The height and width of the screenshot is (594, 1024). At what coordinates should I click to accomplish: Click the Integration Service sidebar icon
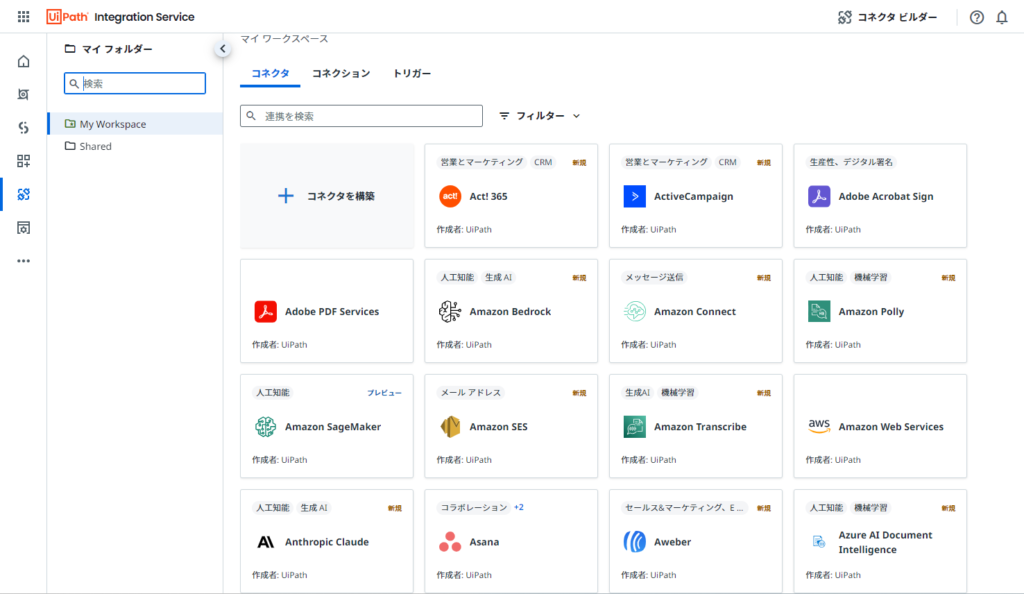point(24,194)
